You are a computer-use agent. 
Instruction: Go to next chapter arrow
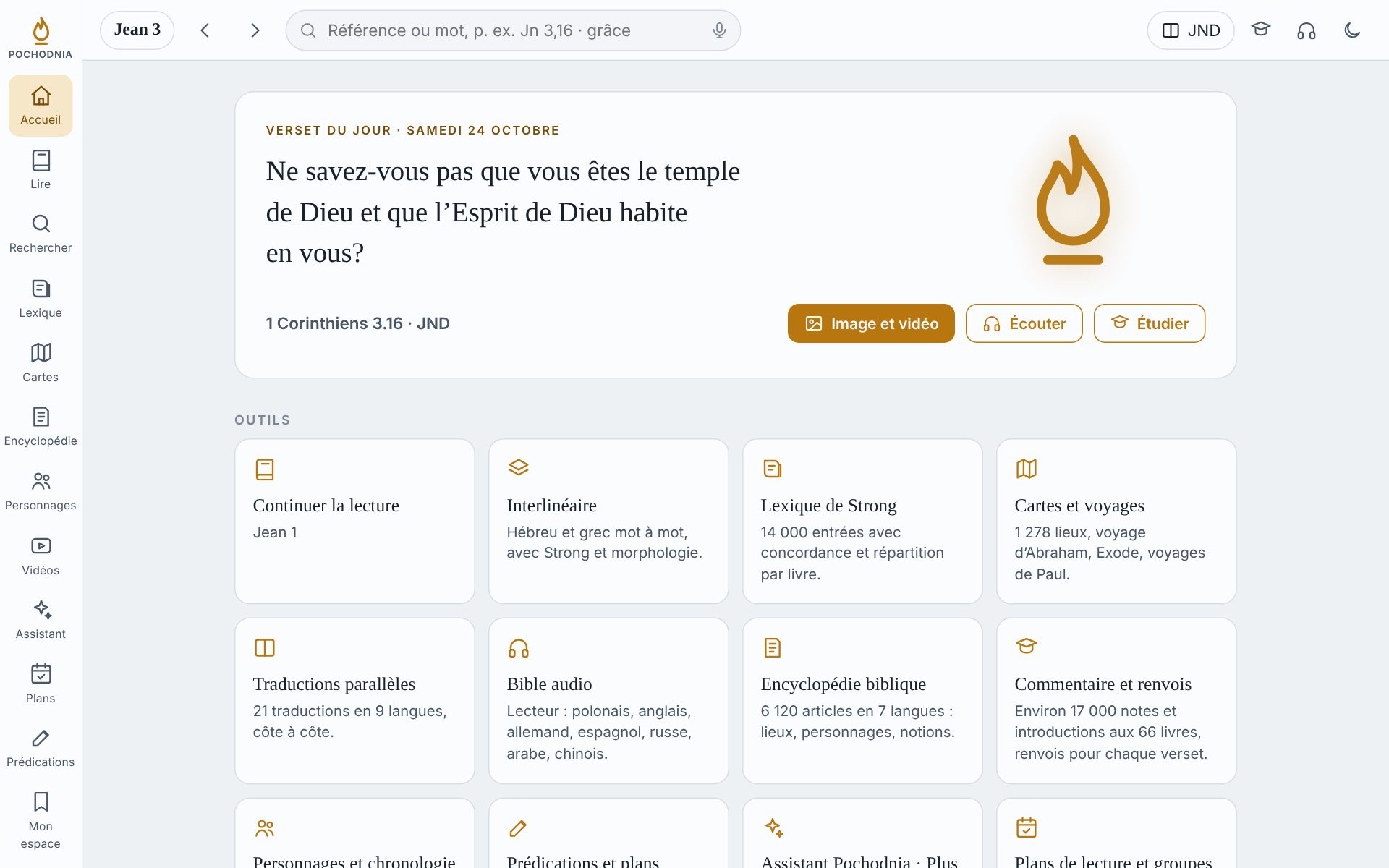click(x=255, y=30)
